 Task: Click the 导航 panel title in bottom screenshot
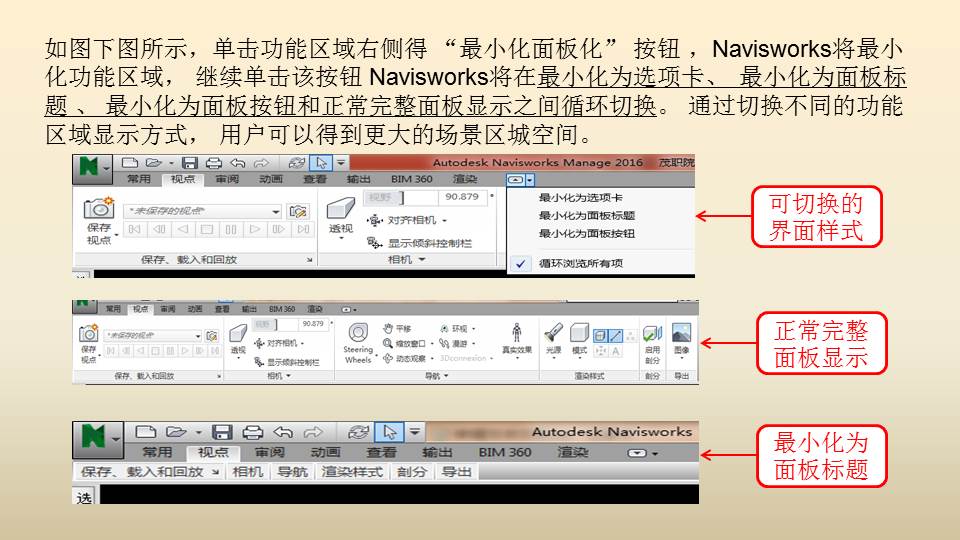[292, 472]
